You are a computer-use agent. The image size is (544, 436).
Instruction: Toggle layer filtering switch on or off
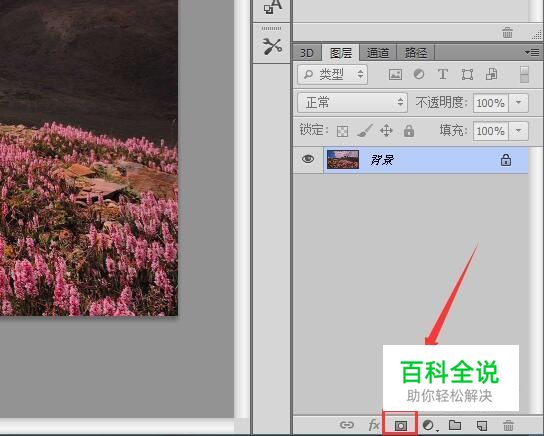(x=524, y=74)
